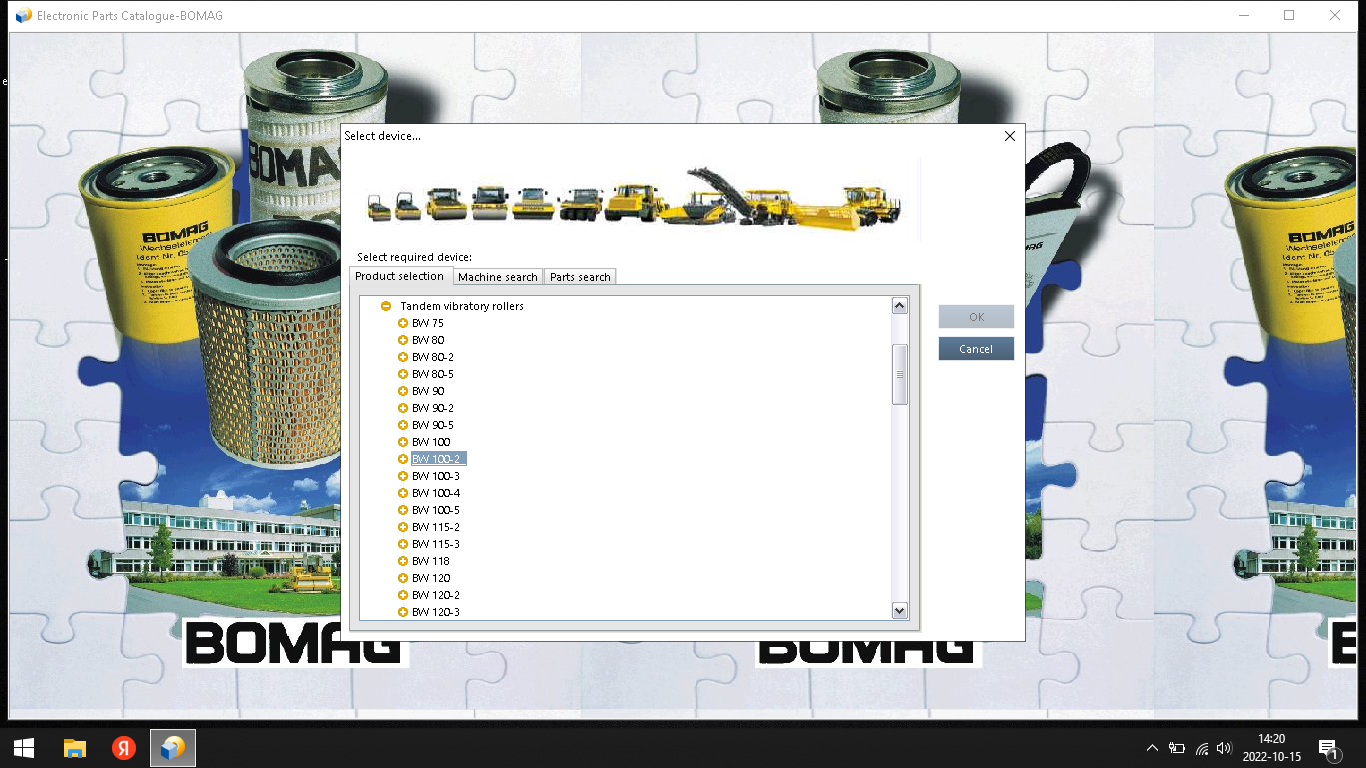Confirm selection with the OK button
The height and width of the screenshot is (768, 1366).
[x=976, y=317]
